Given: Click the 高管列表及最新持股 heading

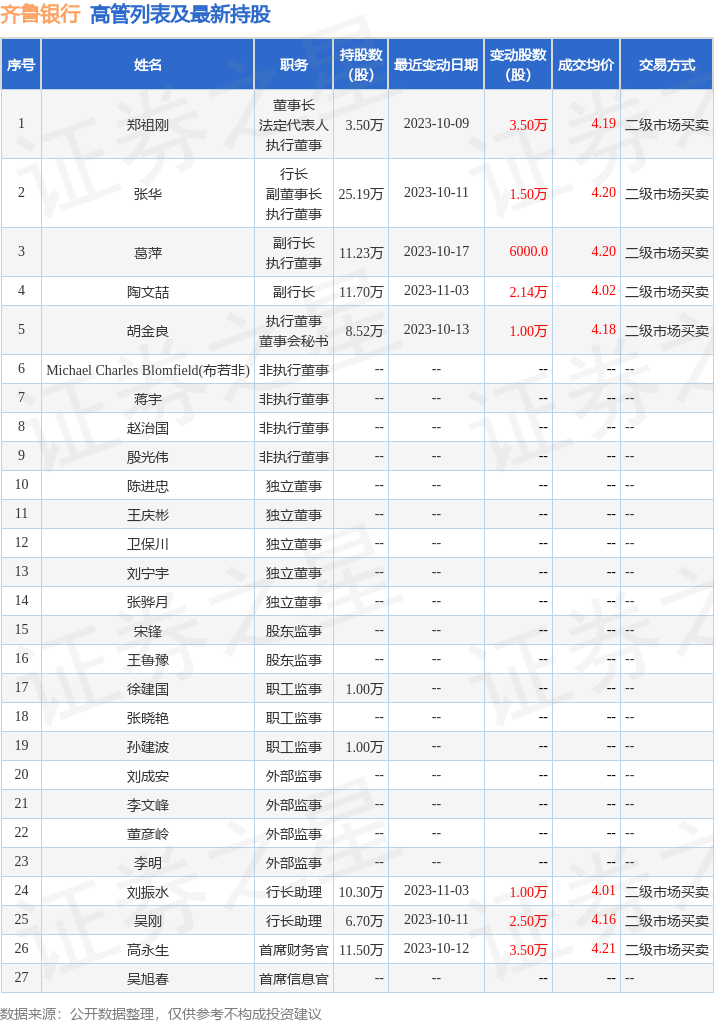Looking at the screenshot, I should coord(180,14).
